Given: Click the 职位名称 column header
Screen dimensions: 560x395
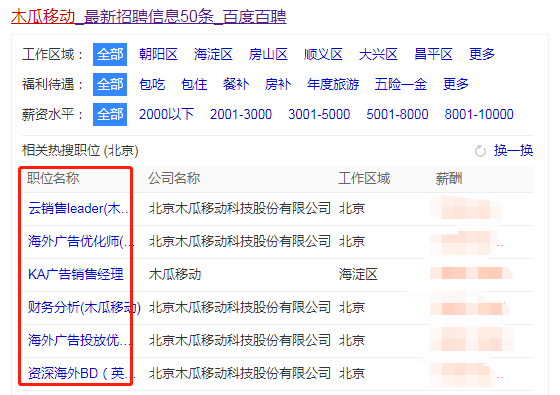Looking at the screenshot, I should pos(53,178).
